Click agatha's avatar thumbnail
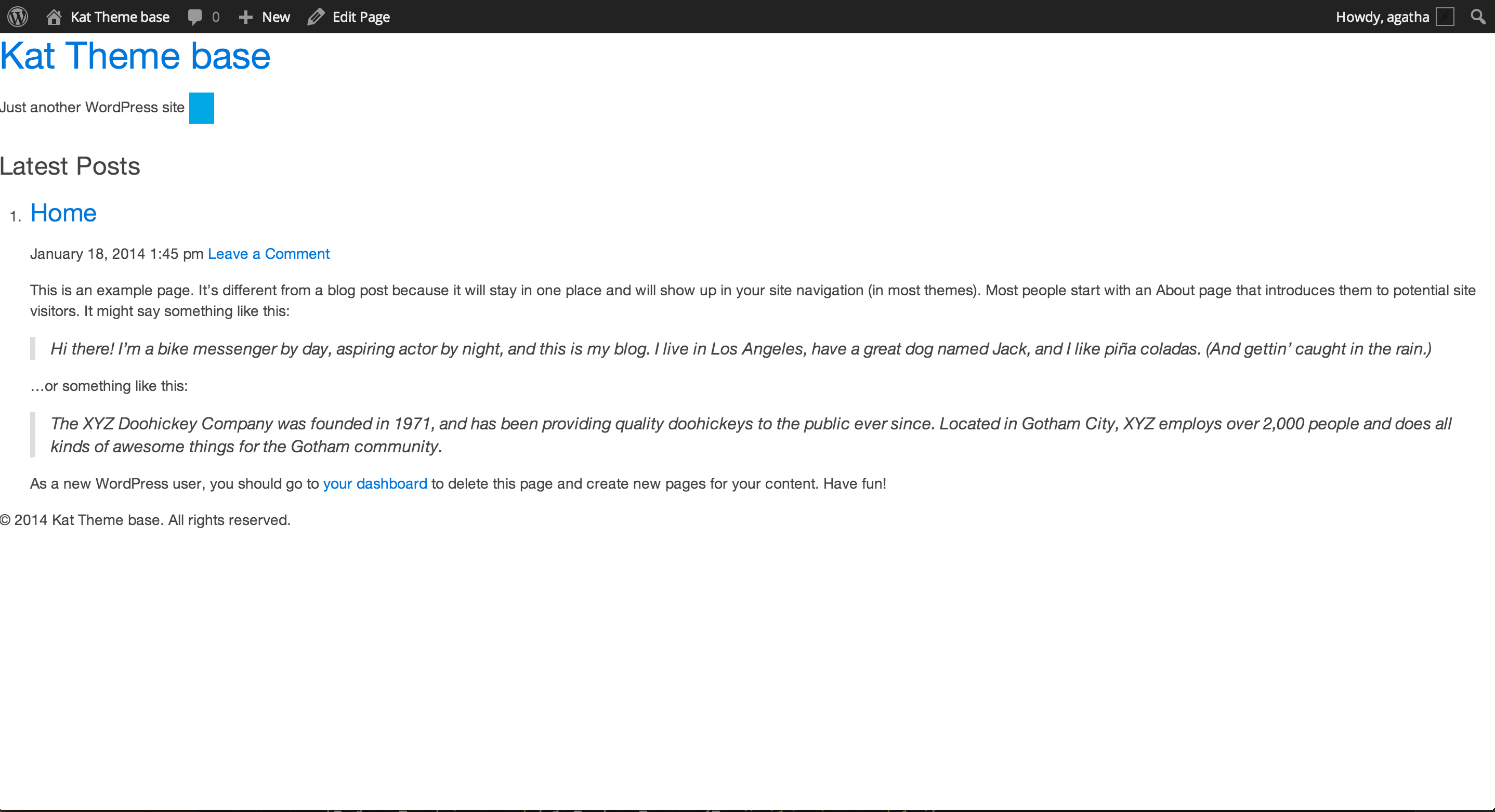The height and width of the screenshot is (812, 1495). click(1445, 17)
